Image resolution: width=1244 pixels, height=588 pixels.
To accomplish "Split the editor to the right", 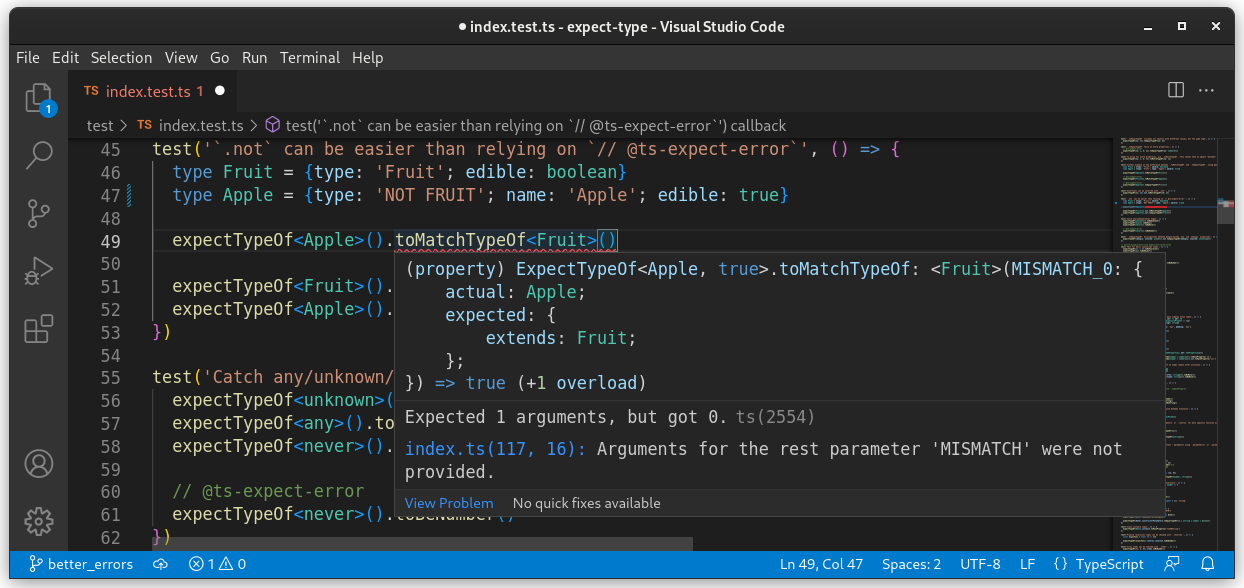I will tap(1176, 91).
